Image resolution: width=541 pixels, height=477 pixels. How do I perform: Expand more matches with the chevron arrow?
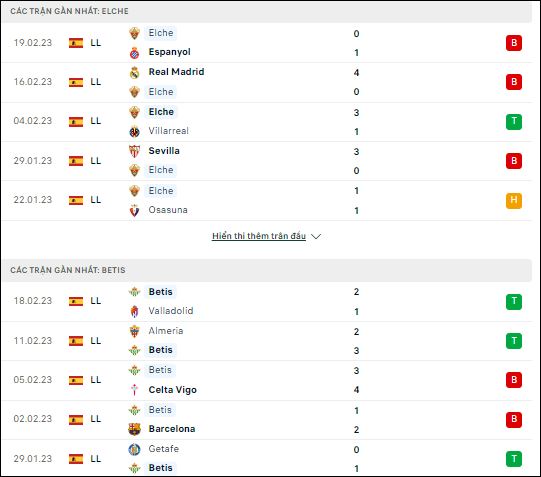pyautogui.click(x=316, y=237)
